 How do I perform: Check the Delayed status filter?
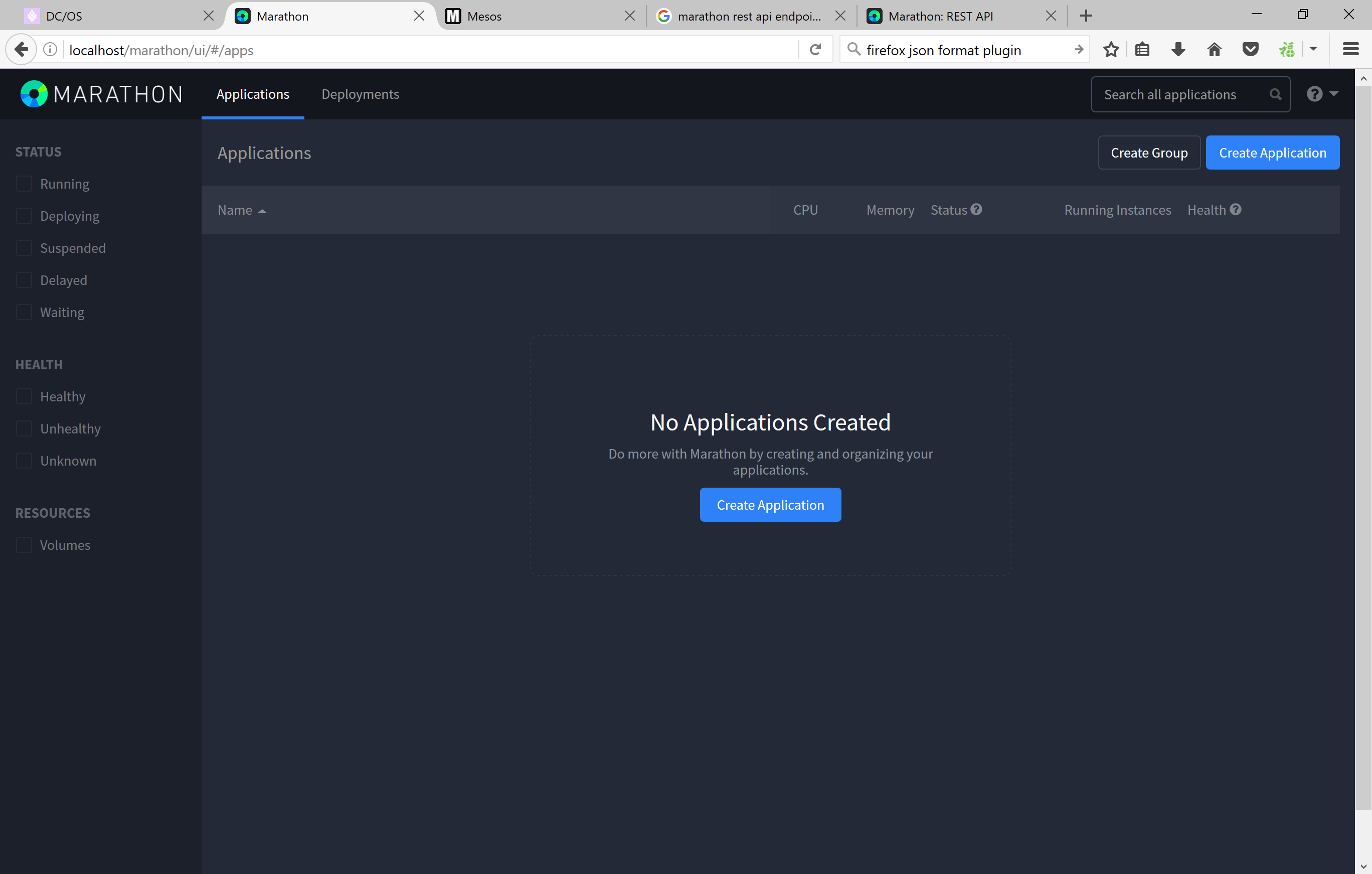coord(24,280)
